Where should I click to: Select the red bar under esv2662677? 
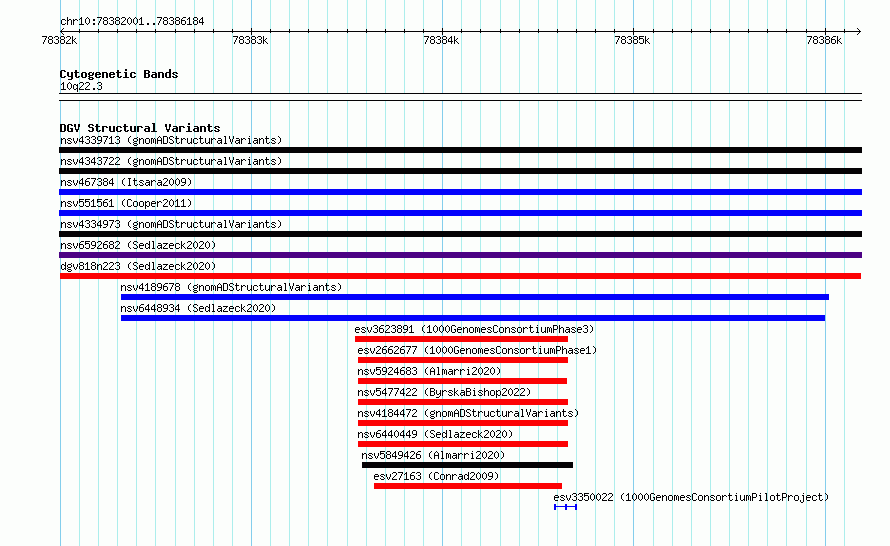point(463,360)
